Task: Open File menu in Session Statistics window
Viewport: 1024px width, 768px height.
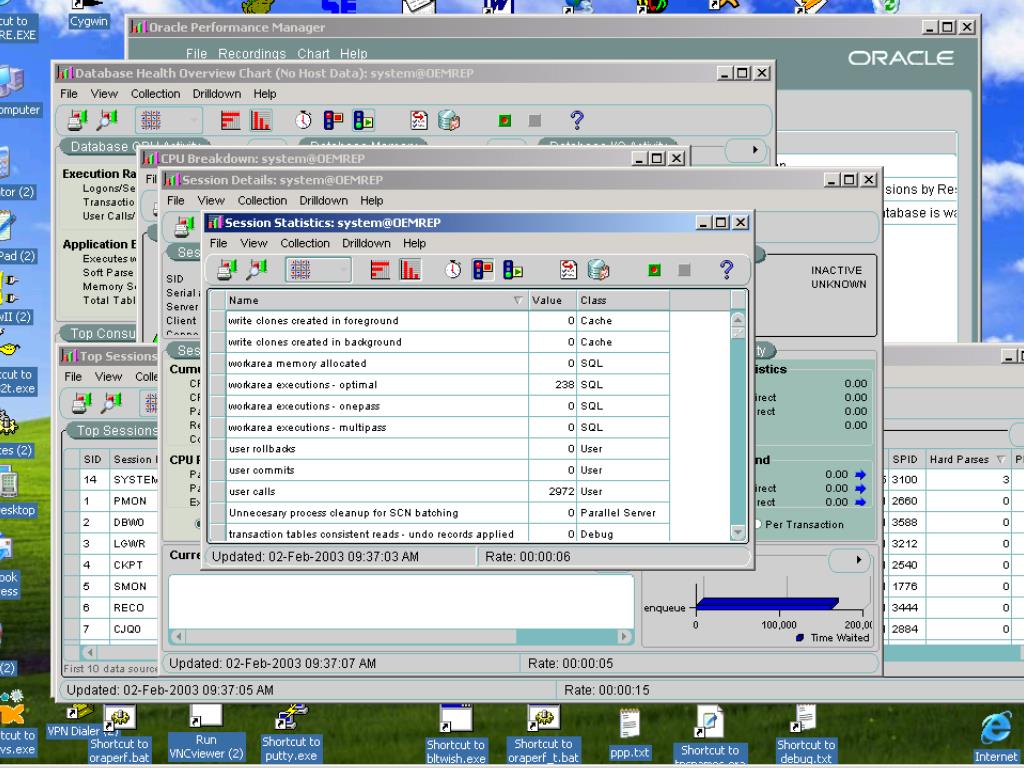Action: 218,243
